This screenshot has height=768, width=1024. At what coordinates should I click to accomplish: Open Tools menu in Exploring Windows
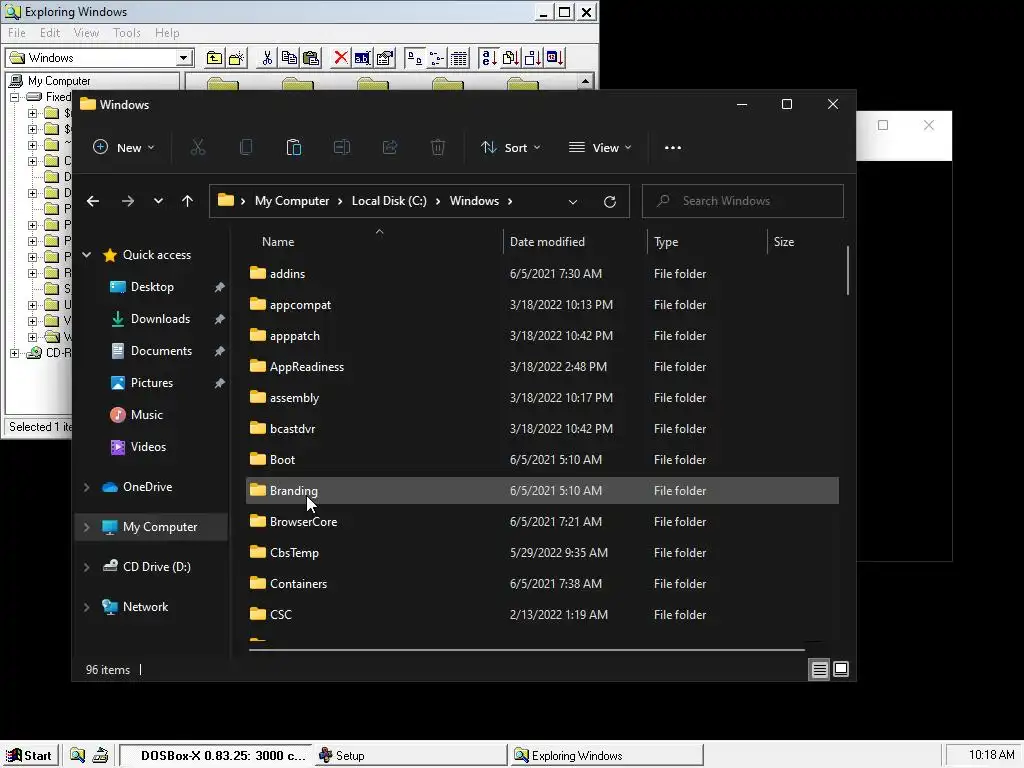pos(127,33)
